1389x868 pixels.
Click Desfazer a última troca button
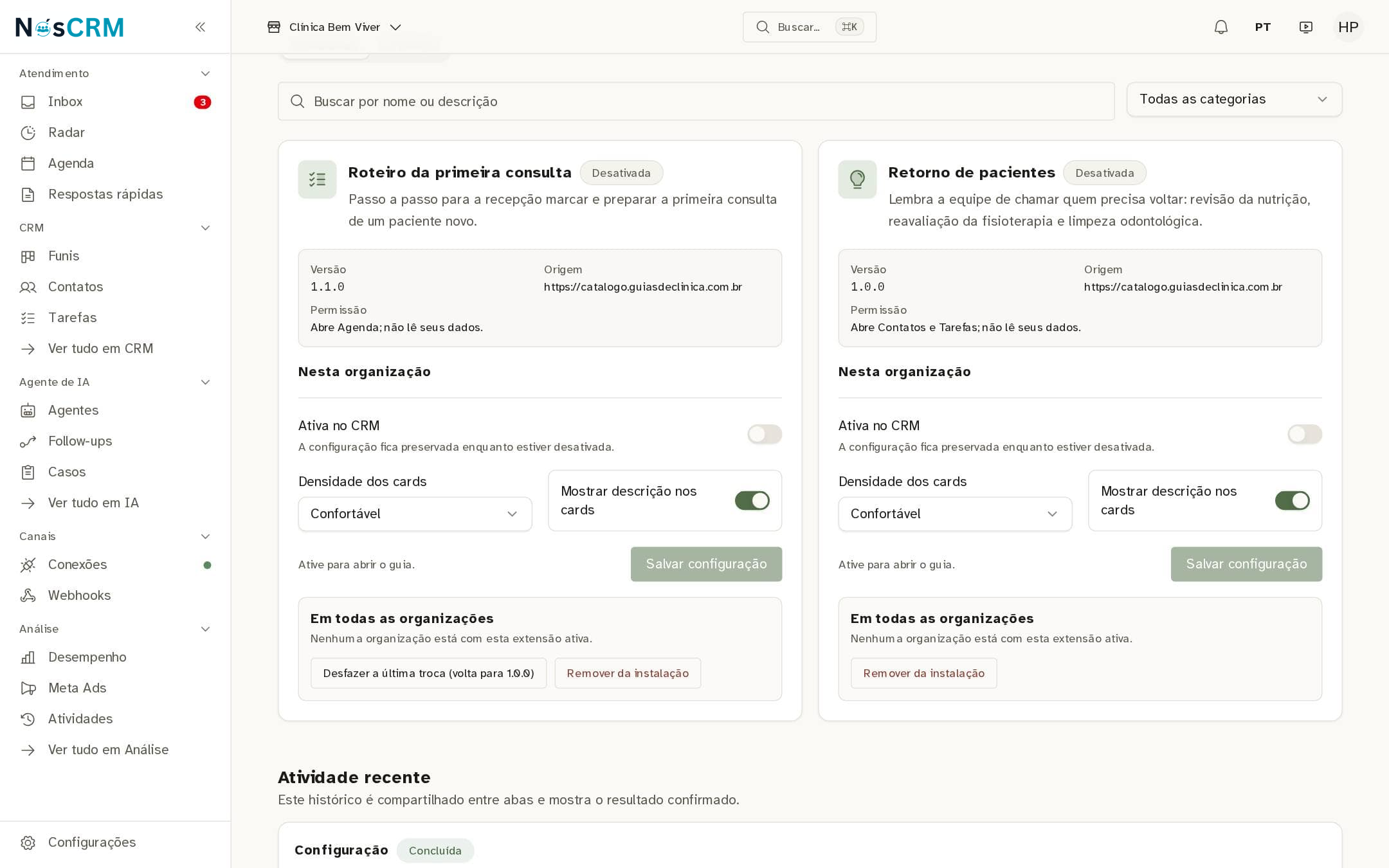tap(428, 673)
